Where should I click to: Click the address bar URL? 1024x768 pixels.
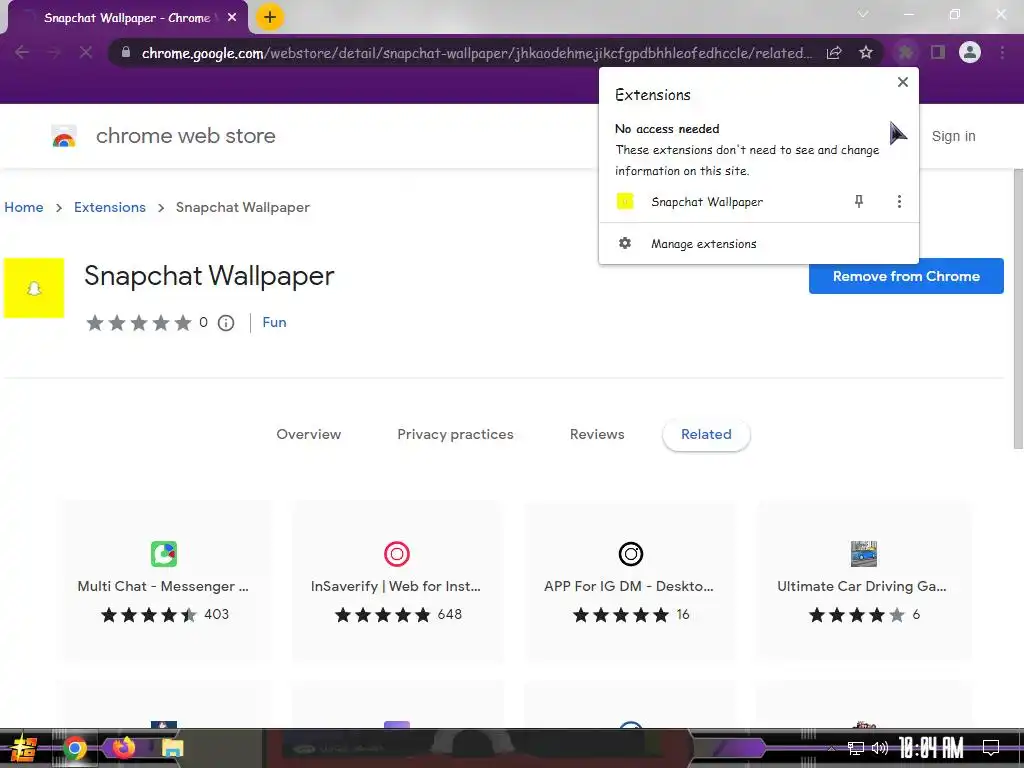477,53
